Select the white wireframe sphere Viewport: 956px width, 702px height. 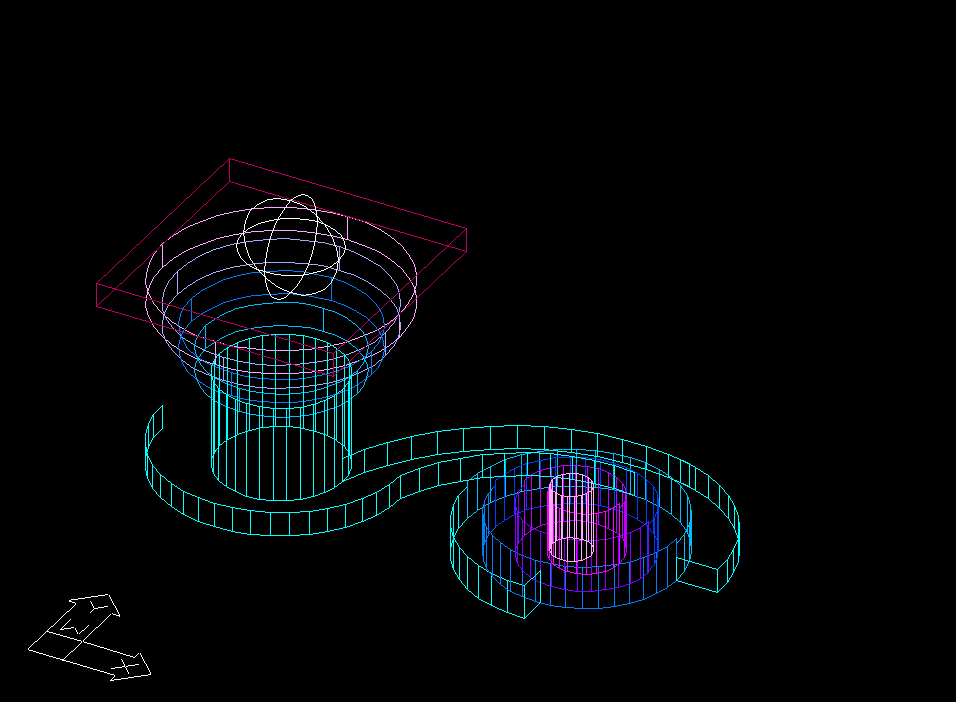(x=292, y=246)
